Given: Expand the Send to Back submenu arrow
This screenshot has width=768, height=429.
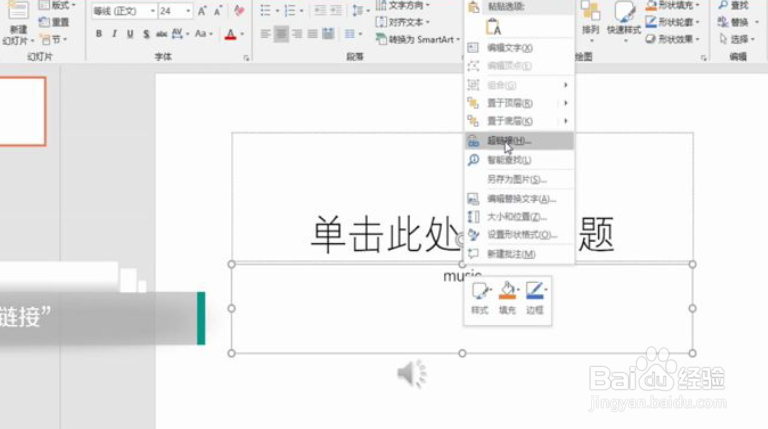Looking at the screenshot, I should click(x=566, y=121).
